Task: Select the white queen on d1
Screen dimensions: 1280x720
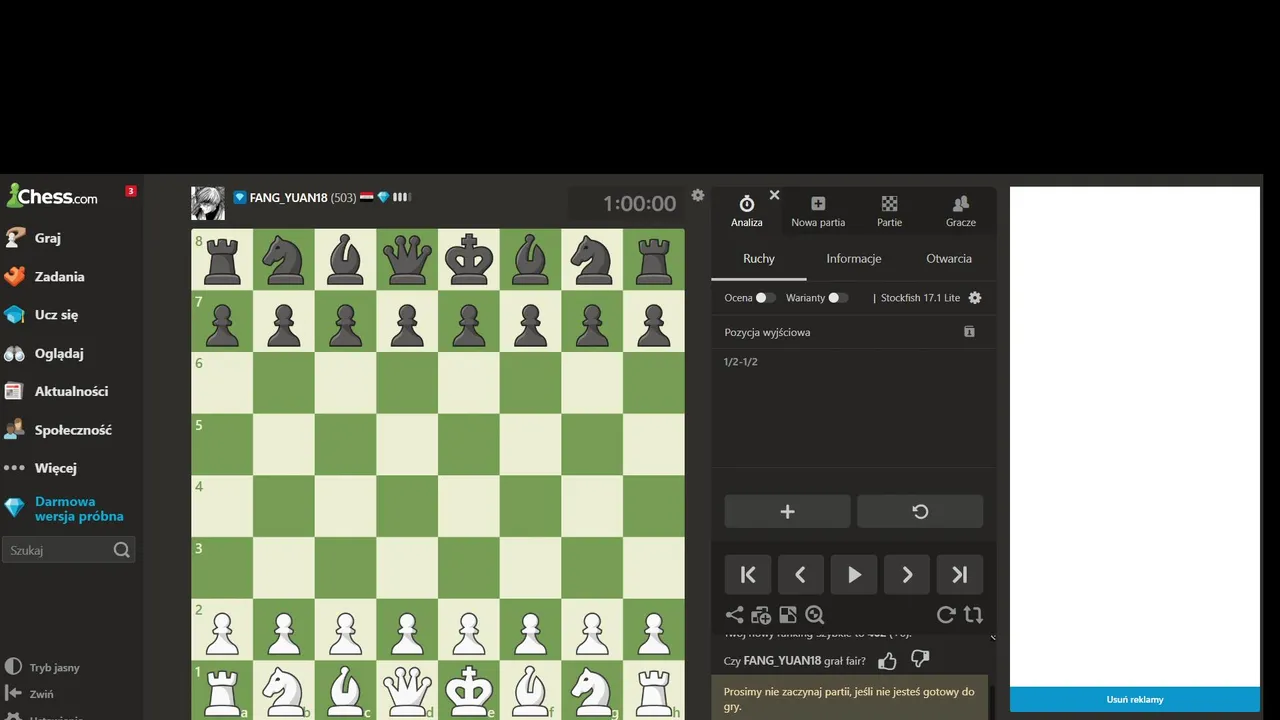Action: [x=407, y=690]
